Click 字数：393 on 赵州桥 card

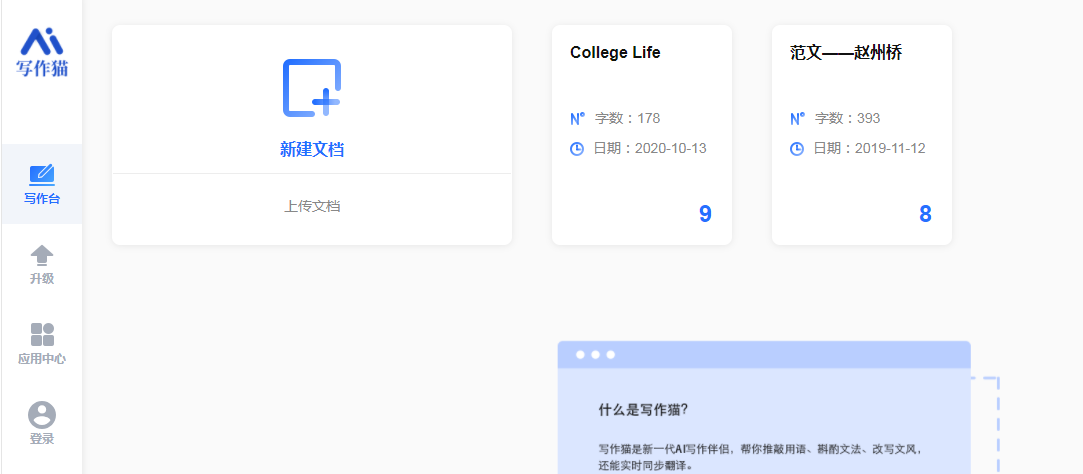pyautogui.click(x=847, y=118)
